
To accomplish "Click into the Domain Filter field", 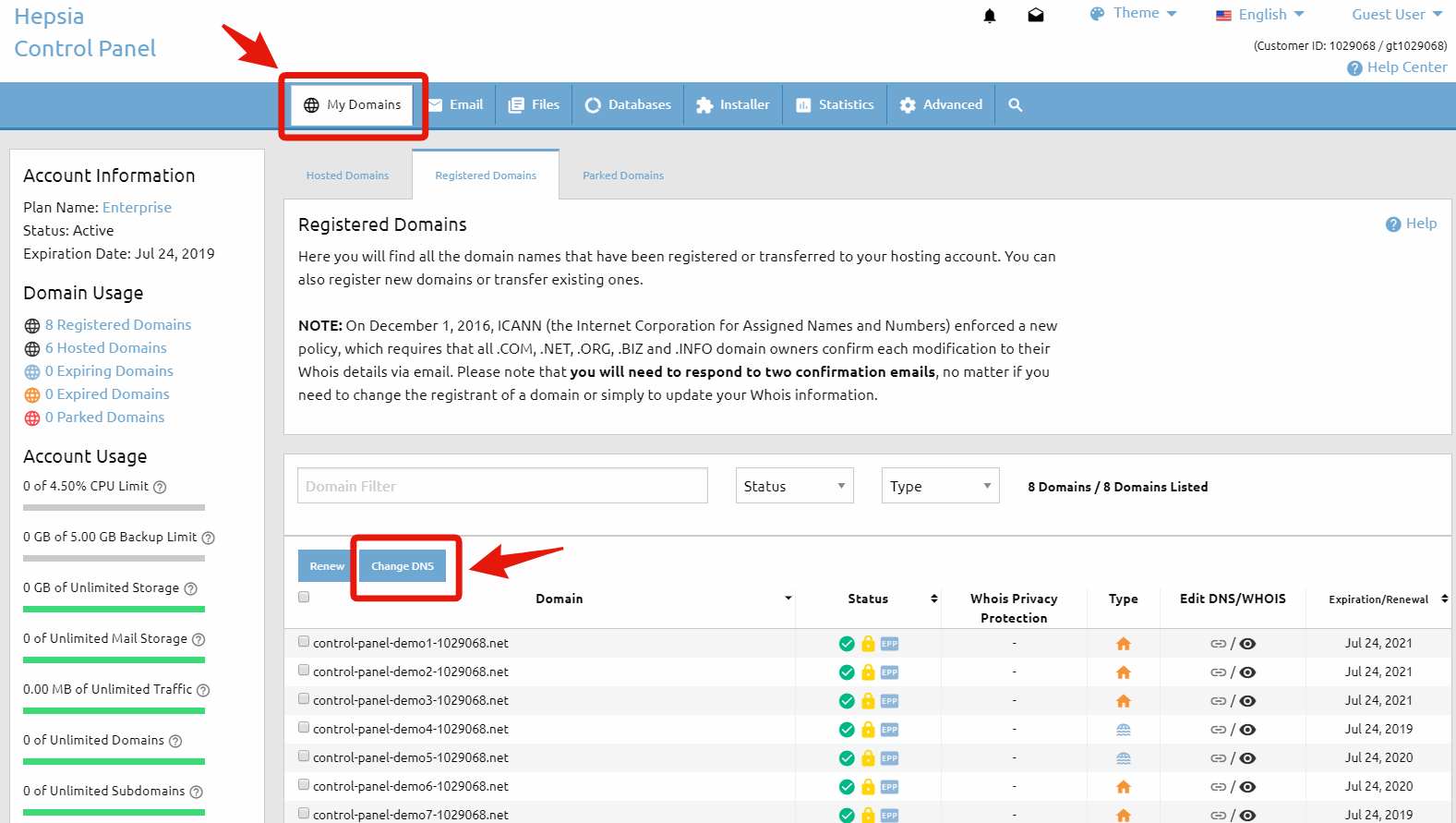I will pos(502,486).
